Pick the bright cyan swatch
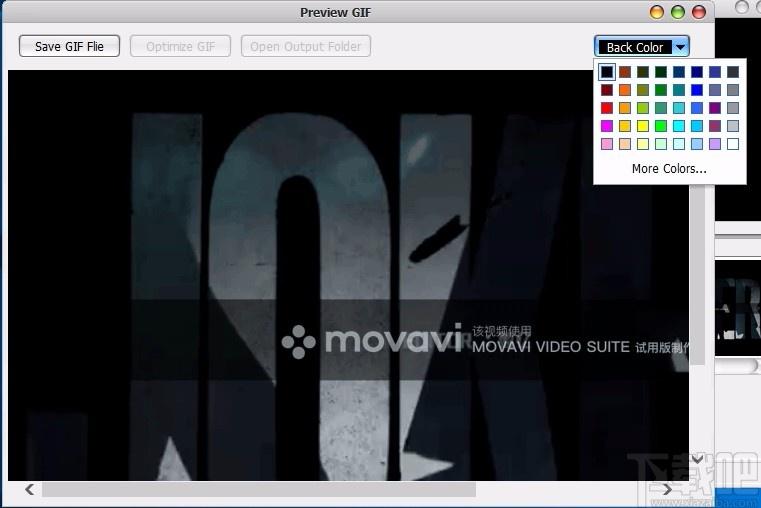Image resolution: width=761 pixels, height=508 pixels. [x=678, y=126]
